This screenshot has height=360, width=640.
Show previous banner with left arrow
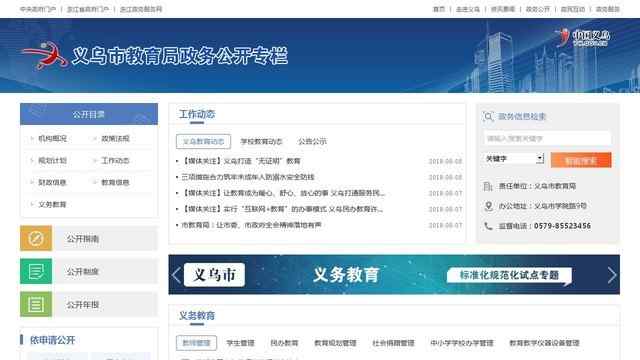click(176, 275)
